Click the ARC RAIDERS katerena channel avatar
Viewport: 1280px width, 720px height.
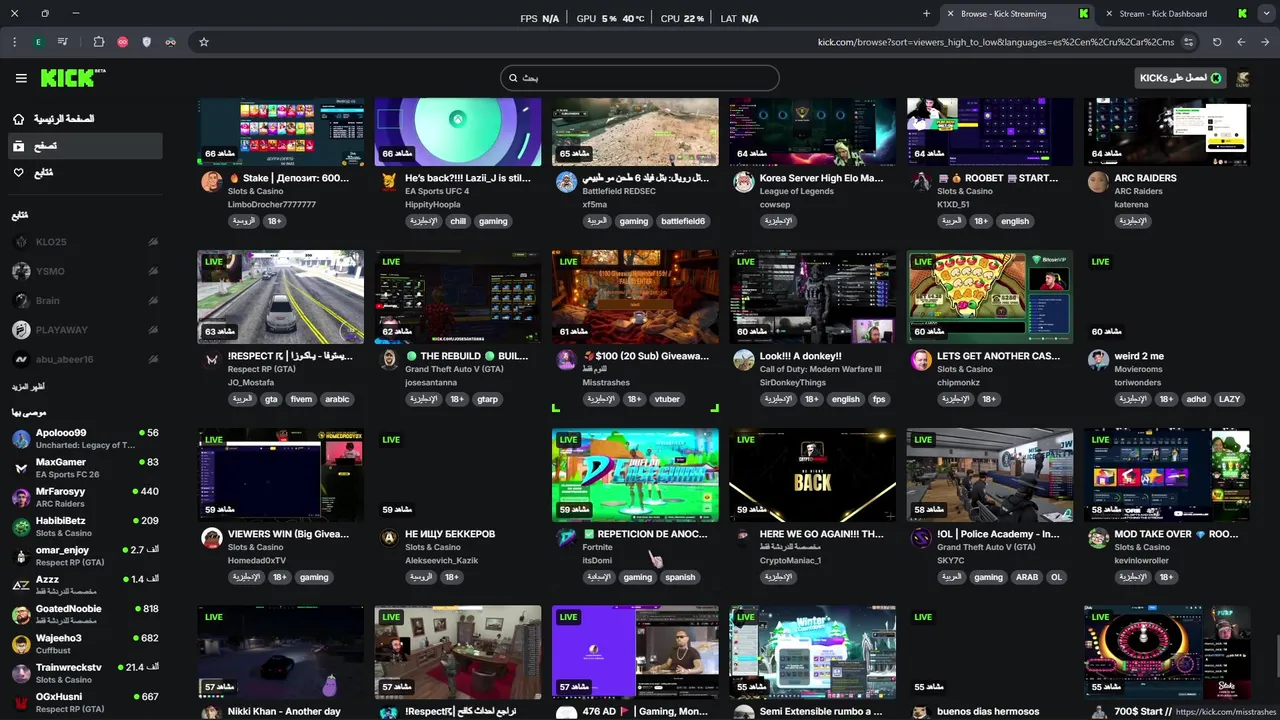pos(1098,181)
